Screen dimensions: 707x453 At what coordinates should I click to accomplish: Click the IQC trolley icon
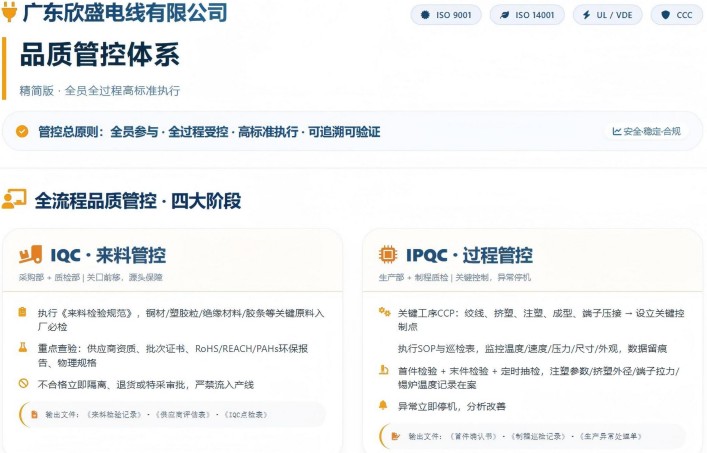(31, 255)
